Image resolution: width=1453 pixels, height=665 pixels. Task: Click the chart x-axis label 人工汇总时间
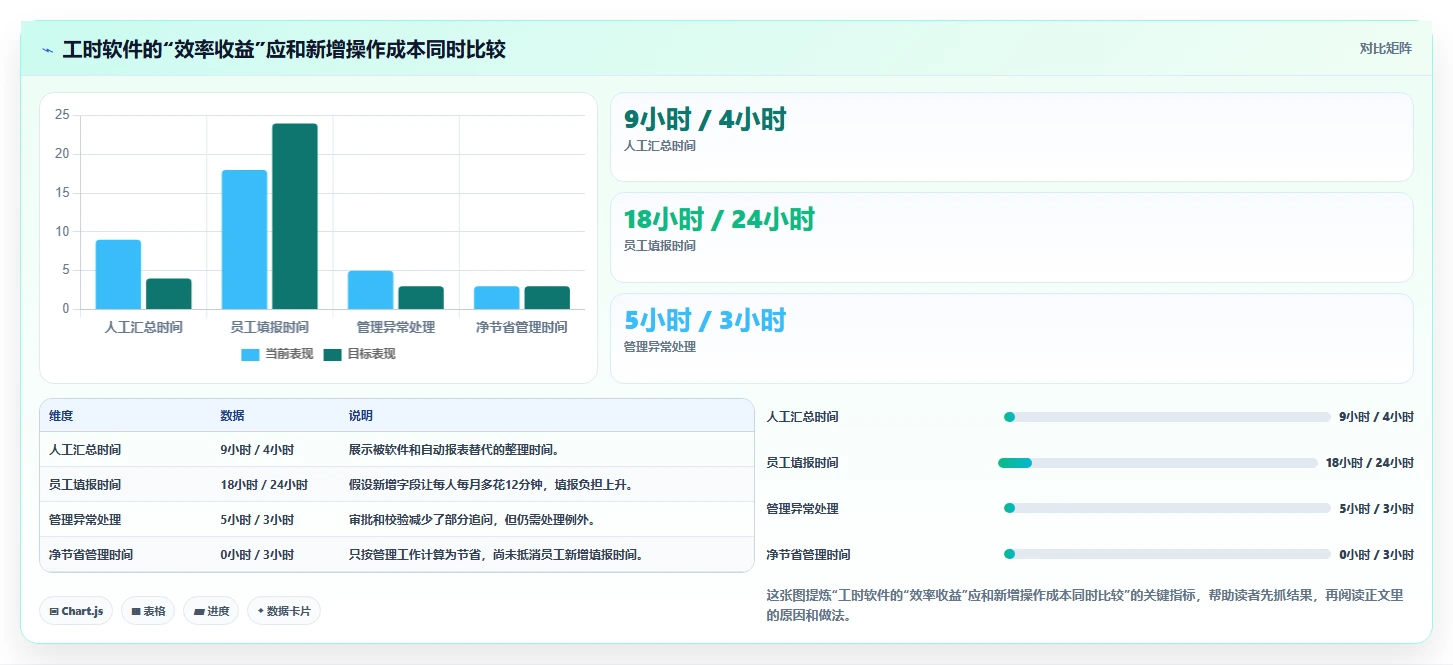point(144,327)
